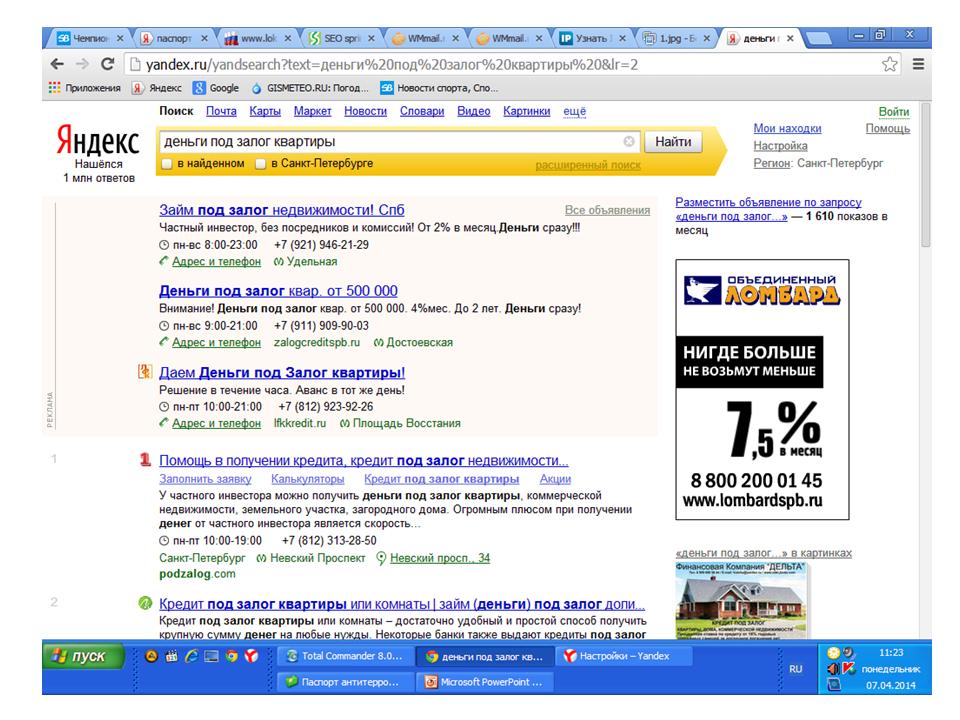Open ad 'Деньги под залог квар. от 500 000'
960x720 pixels.
point(279,291)
